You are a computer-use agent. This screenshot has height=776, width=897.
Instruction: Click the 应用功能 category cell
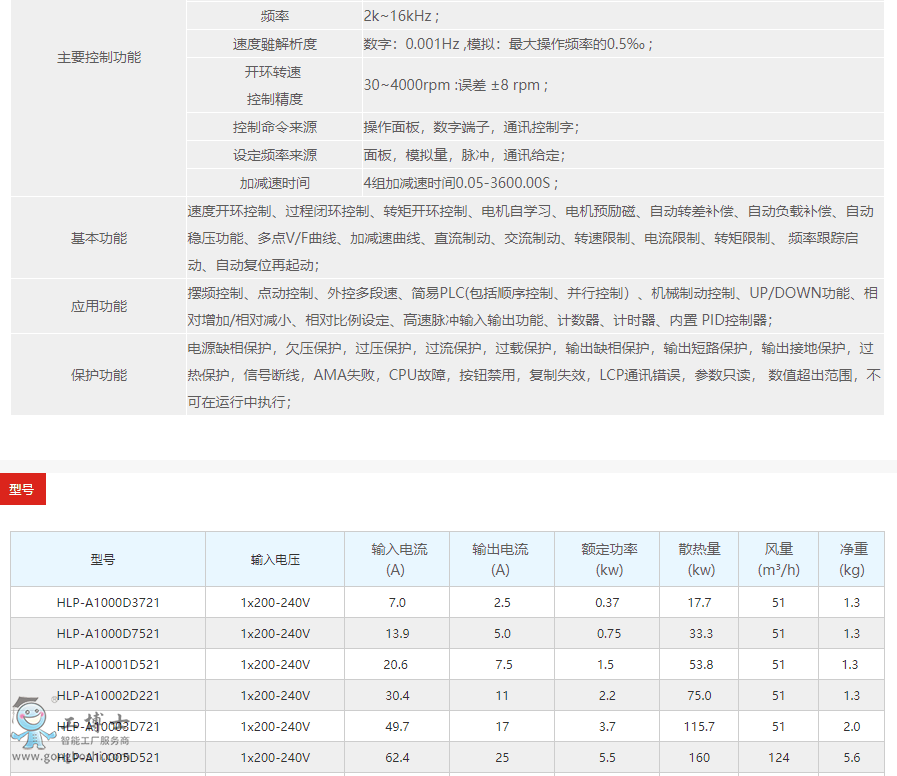[98, 306]
